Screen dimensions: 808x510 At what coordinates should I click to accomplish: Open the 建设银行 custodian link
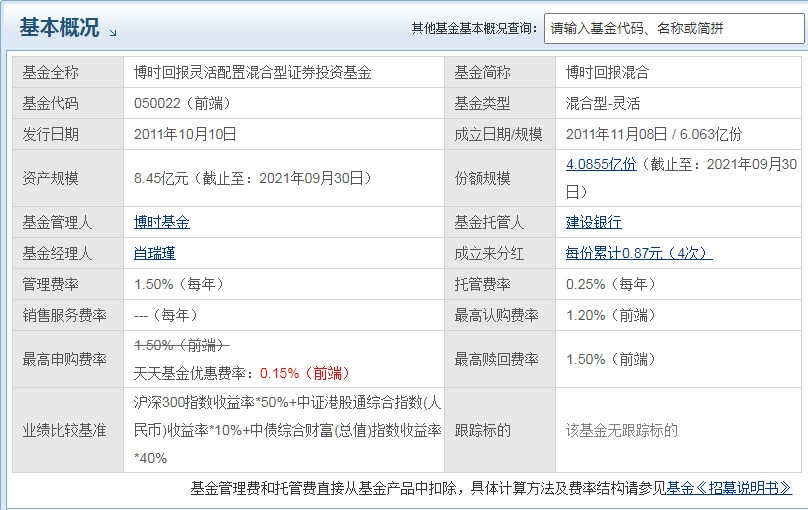(x=594, y=222)
